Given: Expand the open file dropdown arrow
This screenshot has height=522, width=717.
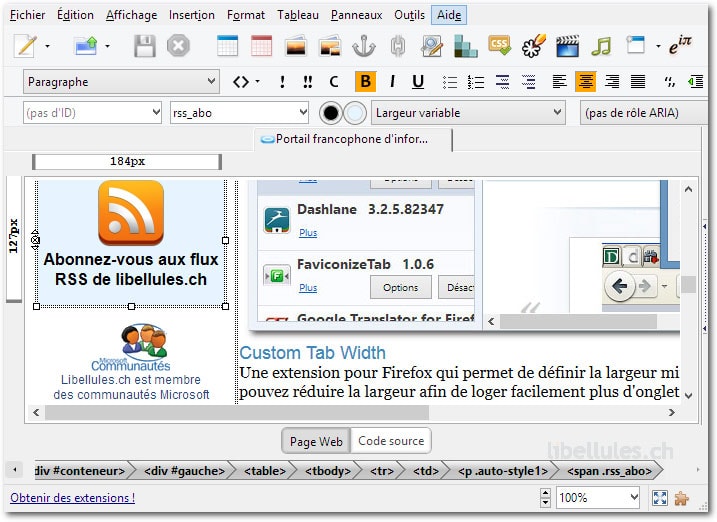Looking at the screenshot, I should (107, 46).
